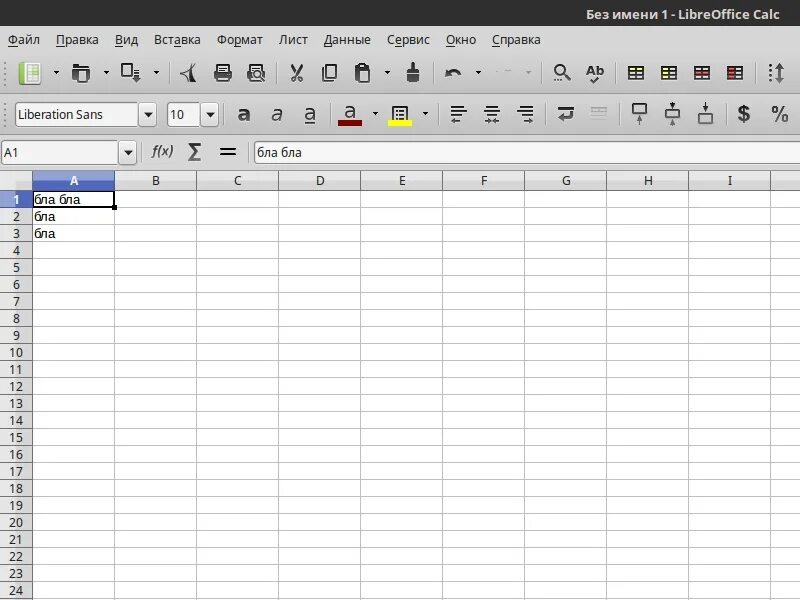Viewport: 800px width, 600px height.
Task: Open the Окно menu
Action: [461, 40]
